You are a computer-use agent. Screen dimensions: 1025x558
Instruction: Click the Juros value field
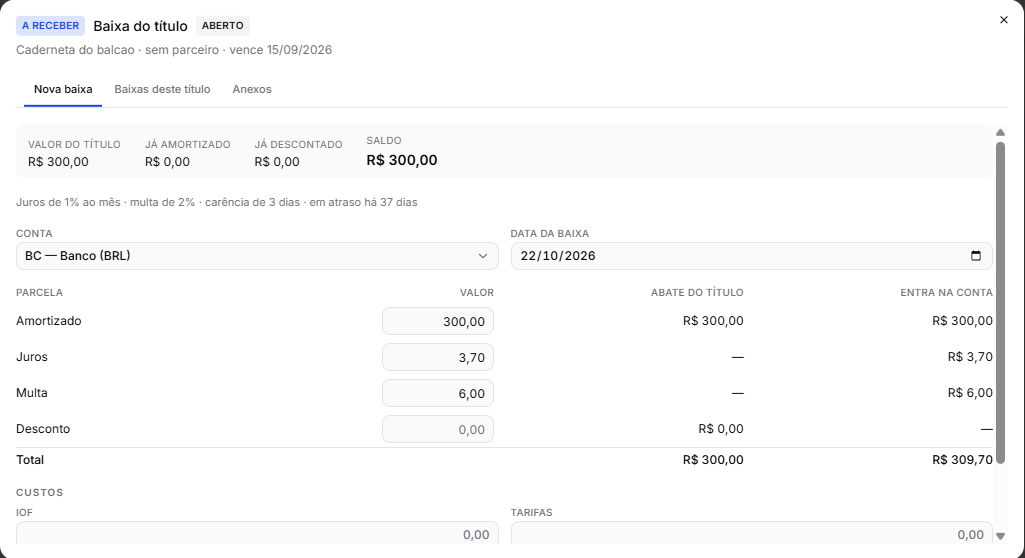437,357
